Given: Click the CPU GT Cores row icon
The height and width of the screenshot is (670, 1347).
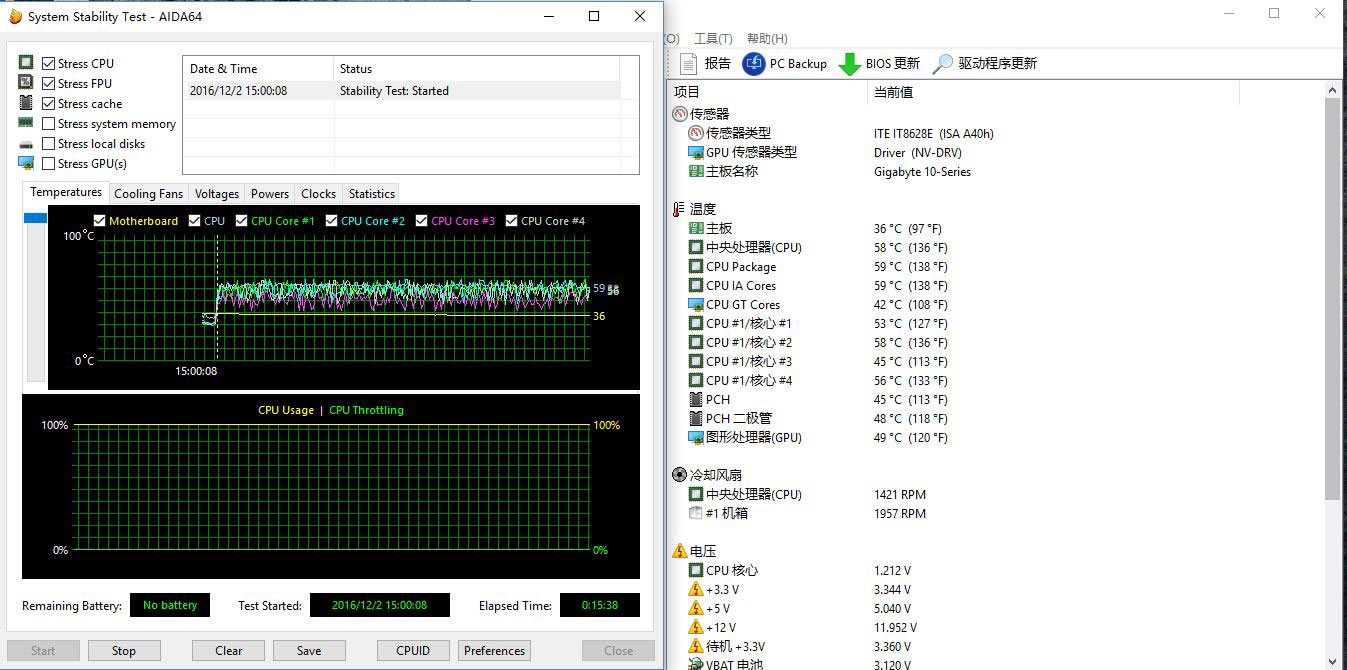Looking at the screenshot, I should pos(697,304).
